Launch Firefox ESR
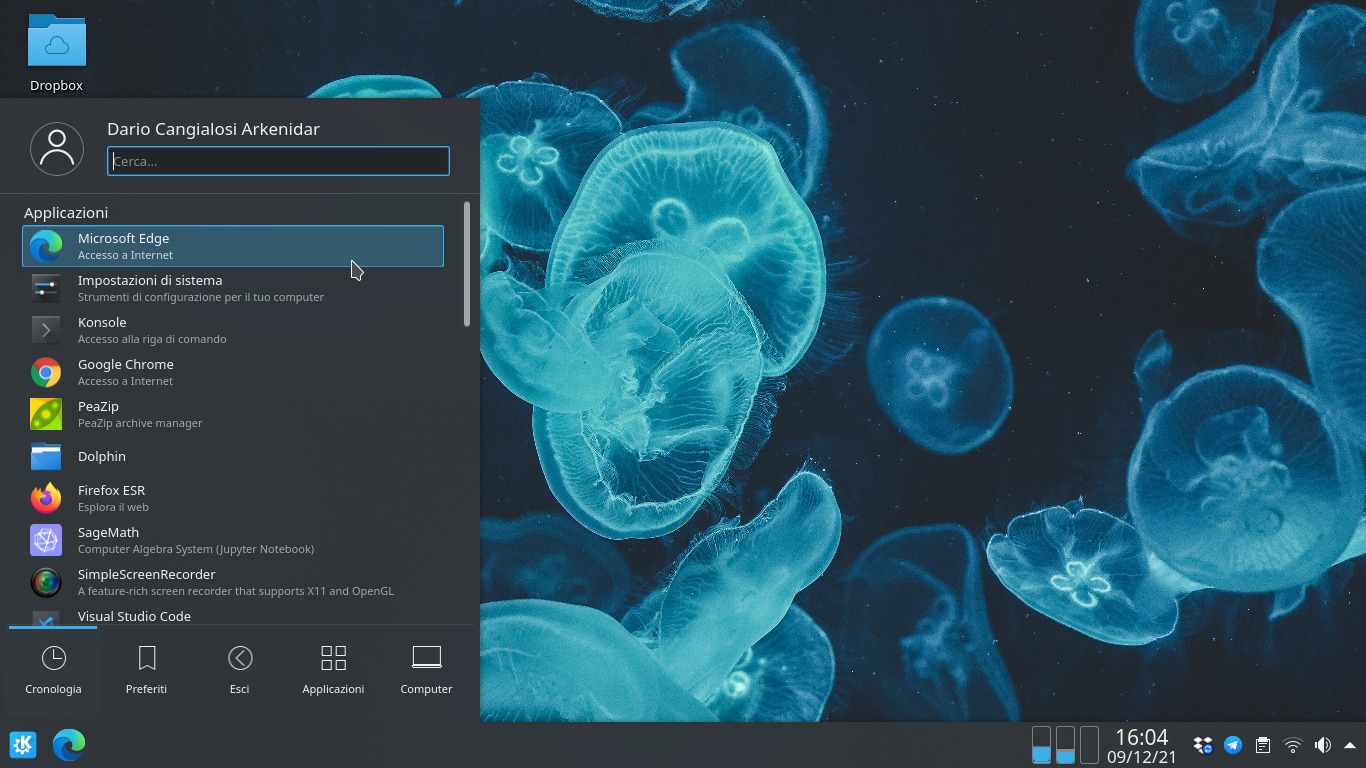The width and height of the screenshot is (1366, 768). (x=233, y=498)
